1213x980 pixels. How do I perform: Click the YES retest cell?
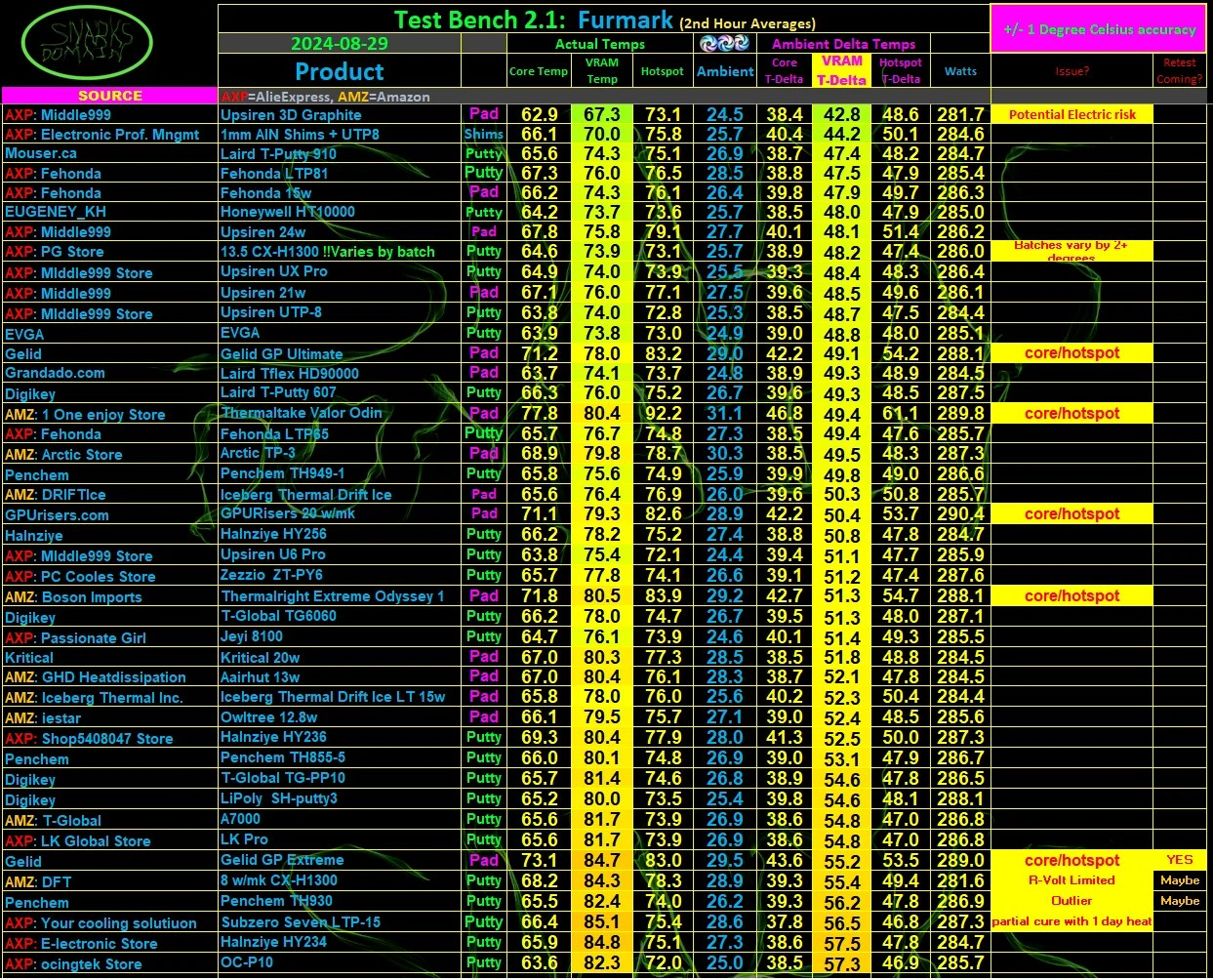click(1180, 860)
